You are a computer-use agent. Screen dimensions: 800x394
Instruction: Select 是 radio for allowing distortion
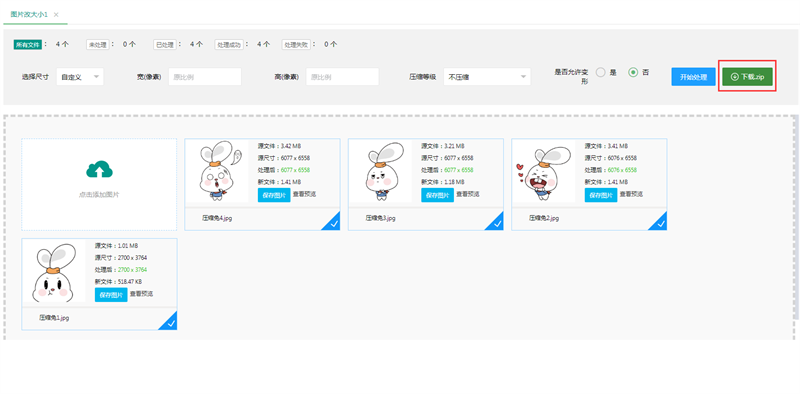coord(601,72)
